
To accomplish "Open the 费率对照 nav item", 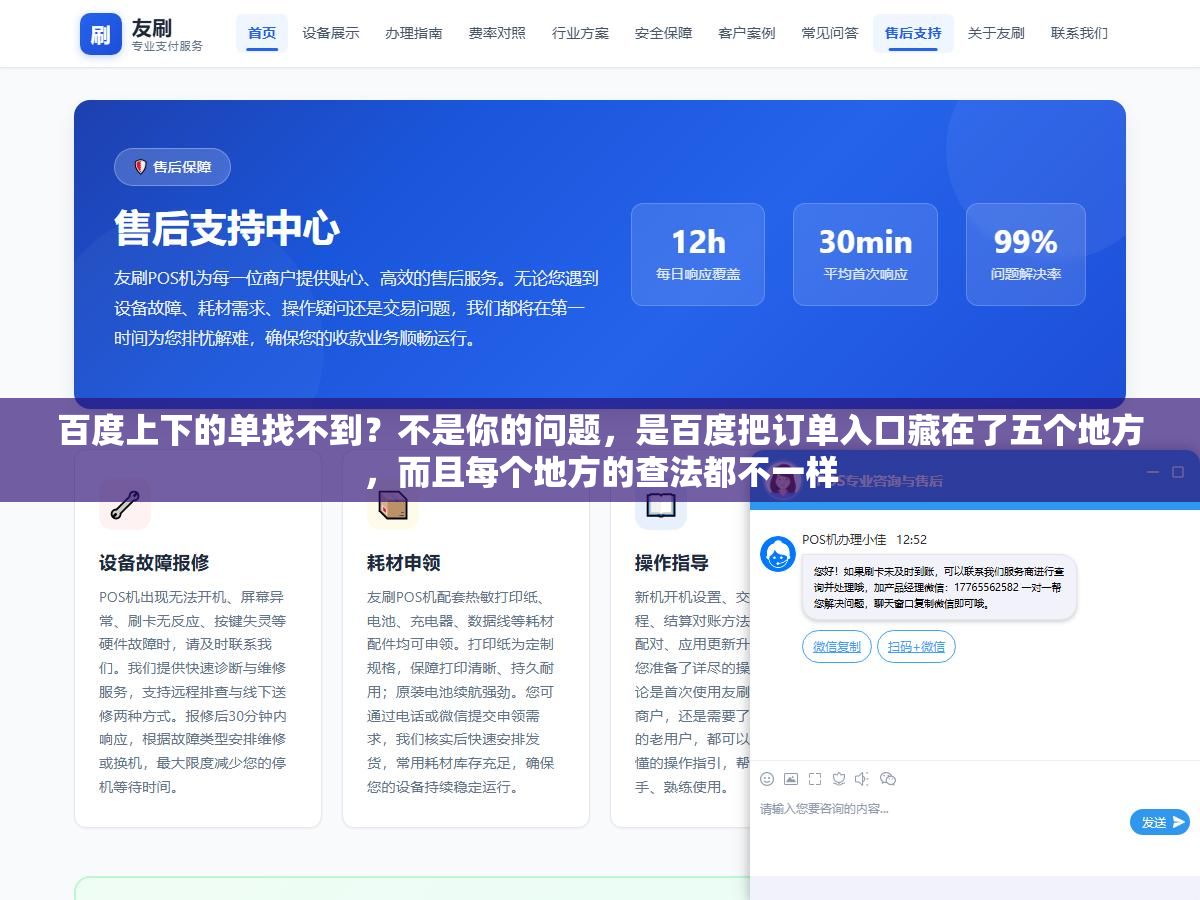I will pos(497,33).
